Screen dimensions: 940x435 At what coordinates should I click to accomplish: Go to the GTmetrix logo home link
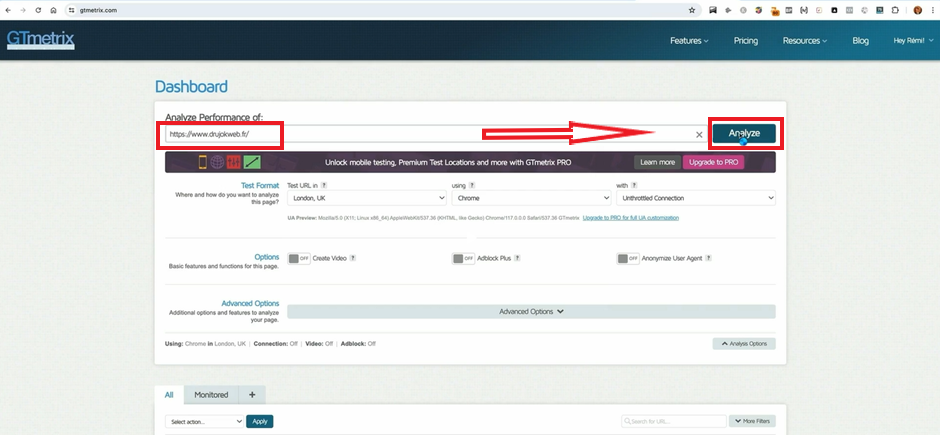click(41, 40)
